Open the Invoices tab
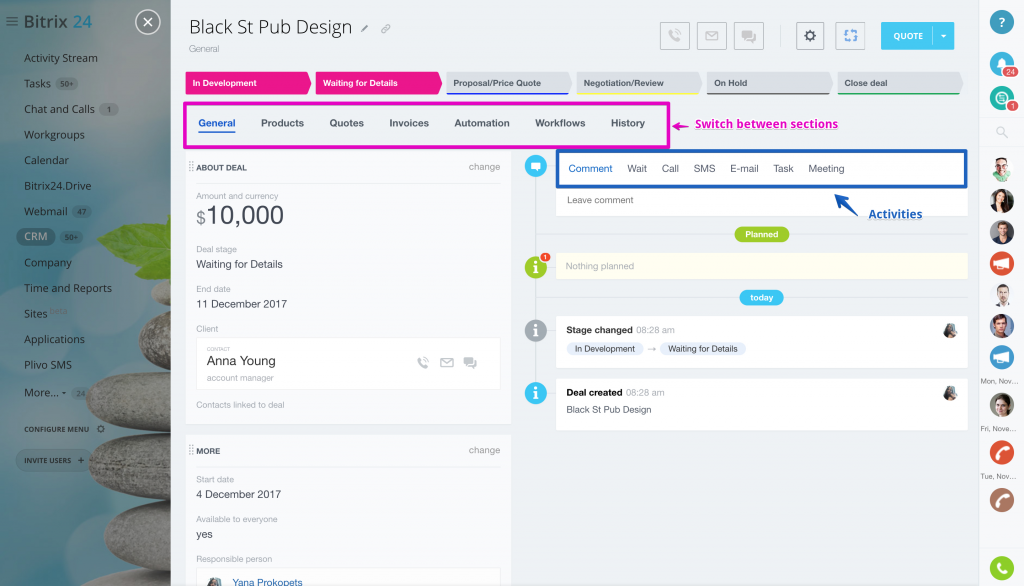The height and width of the screenshot is (586, 1024). [409, 123]
